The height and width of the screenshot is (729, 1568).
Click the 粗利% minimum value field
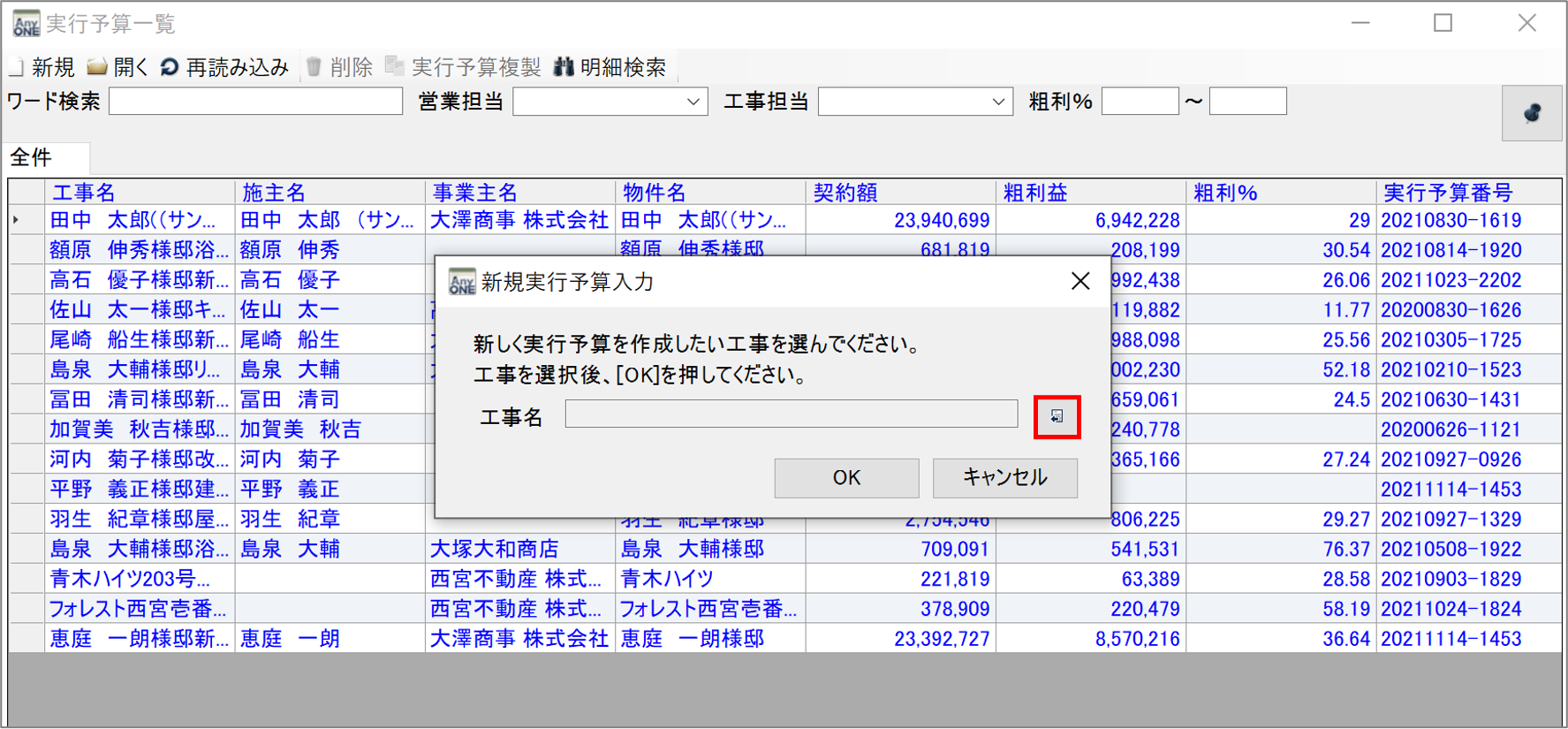point(1140,102)
